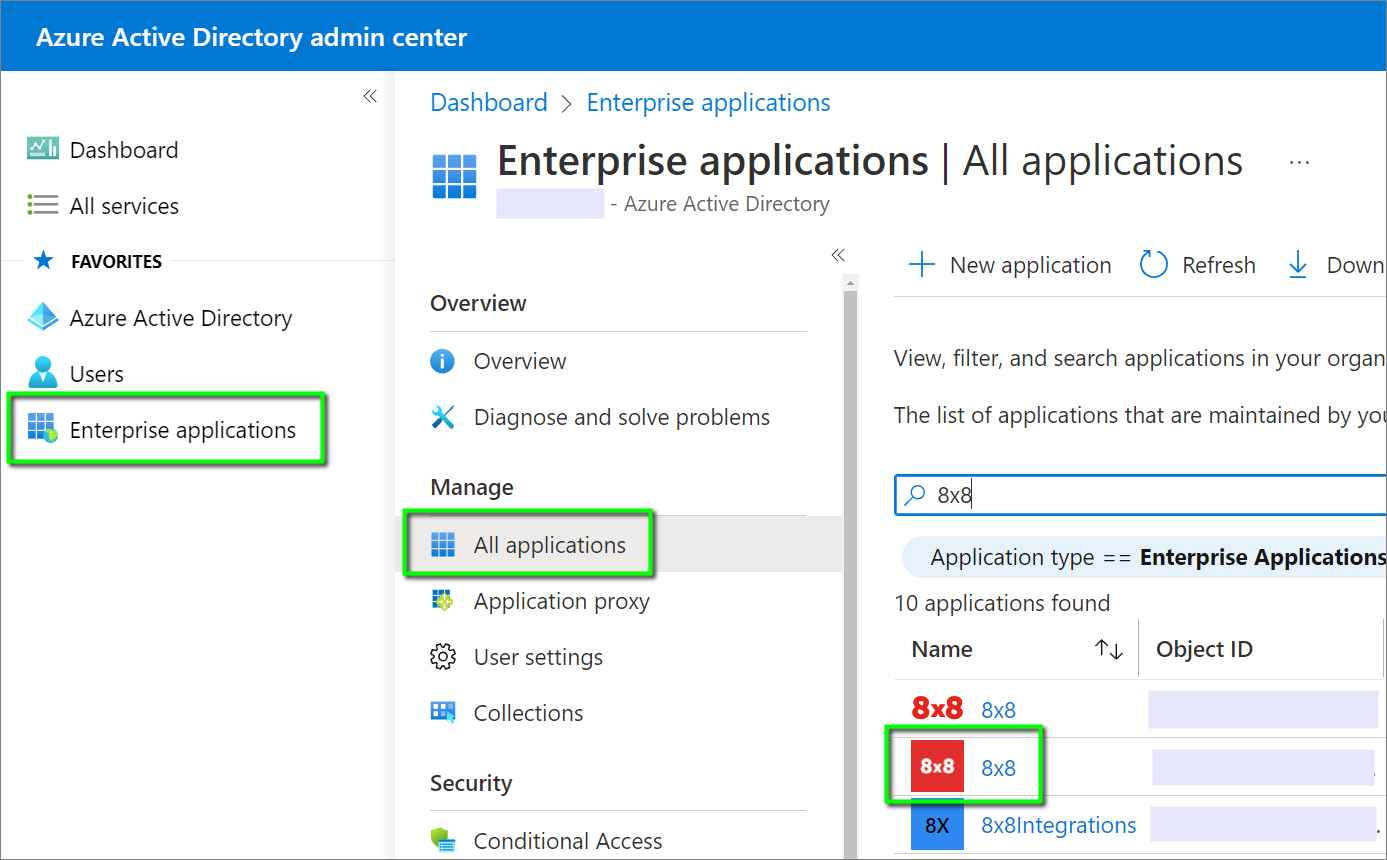Click the Overview info icon

[443, 361]
